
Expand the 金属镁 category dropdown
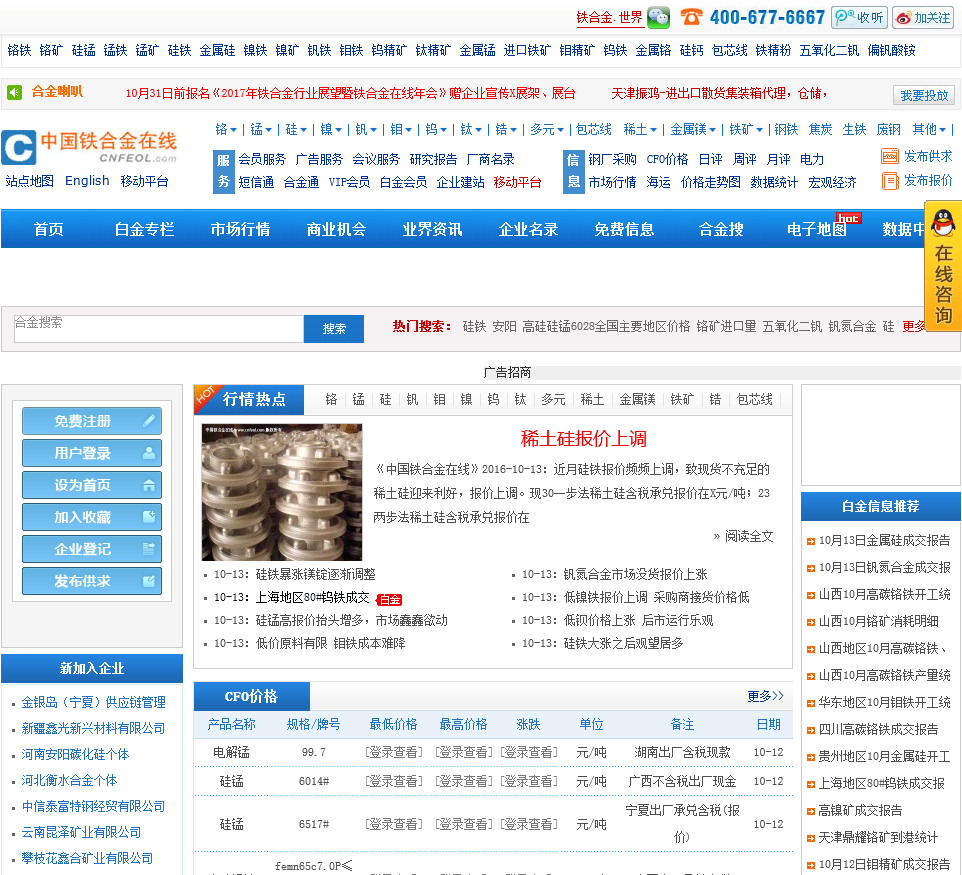(x=693, y=129)
